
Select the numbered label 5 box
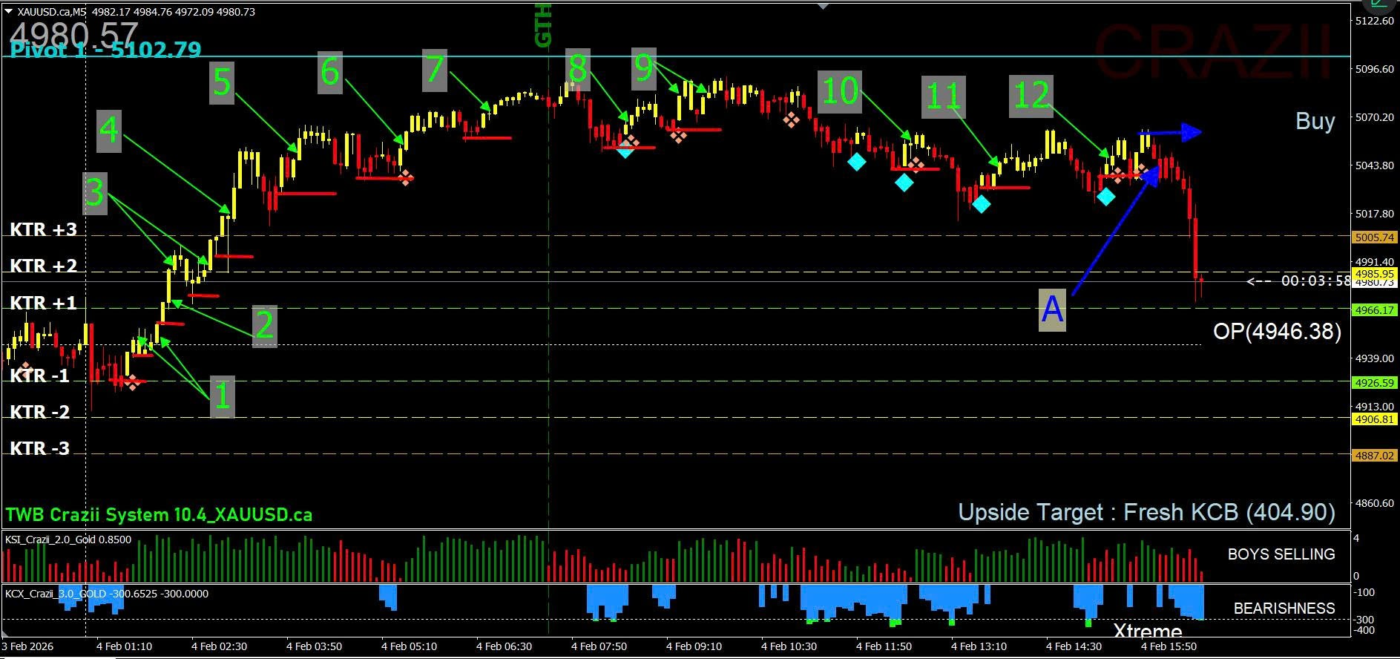pos(222,84)
